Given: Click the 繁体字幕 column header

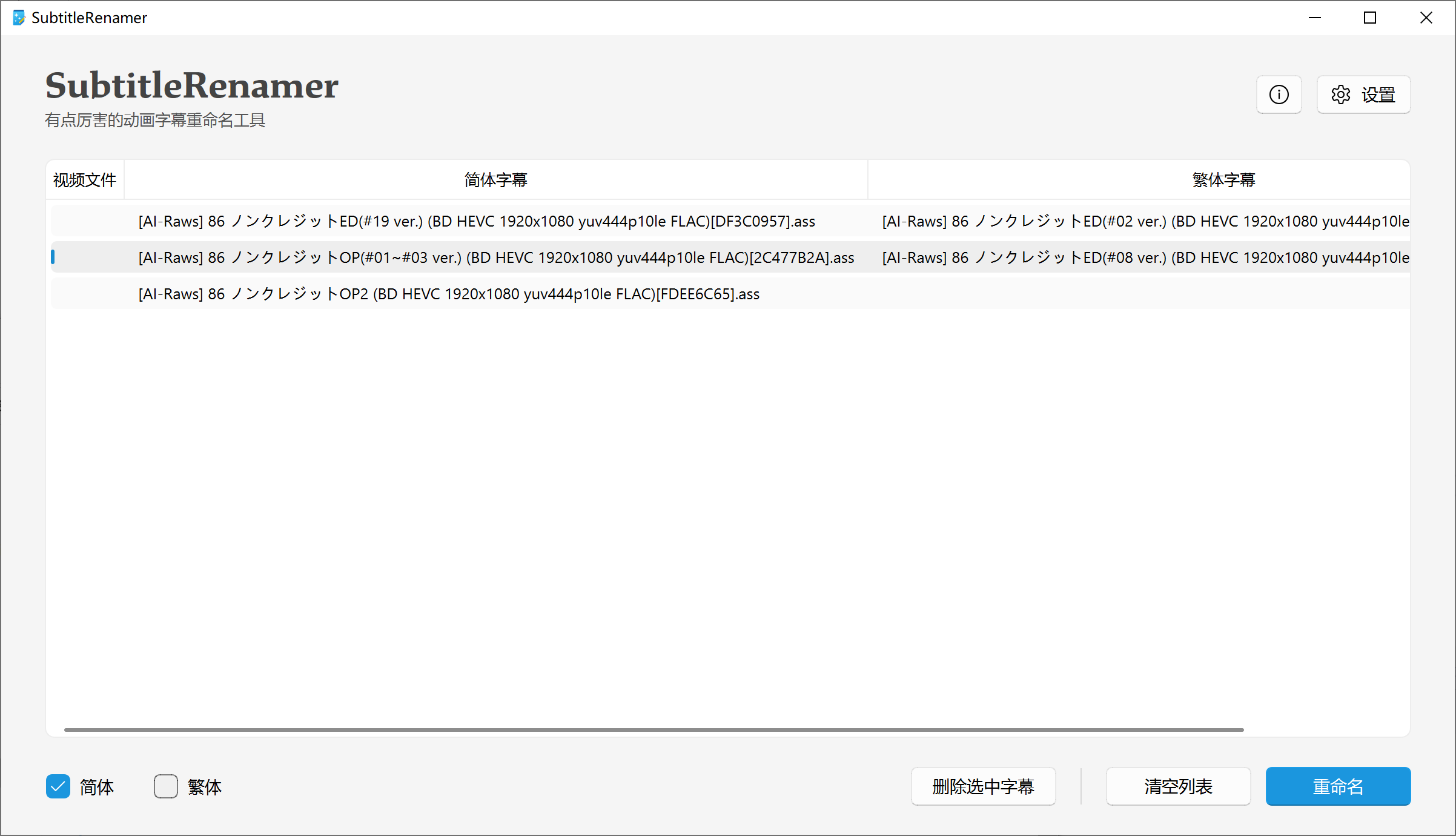Looking at the screenshot, I should (x=1223, y=179).
